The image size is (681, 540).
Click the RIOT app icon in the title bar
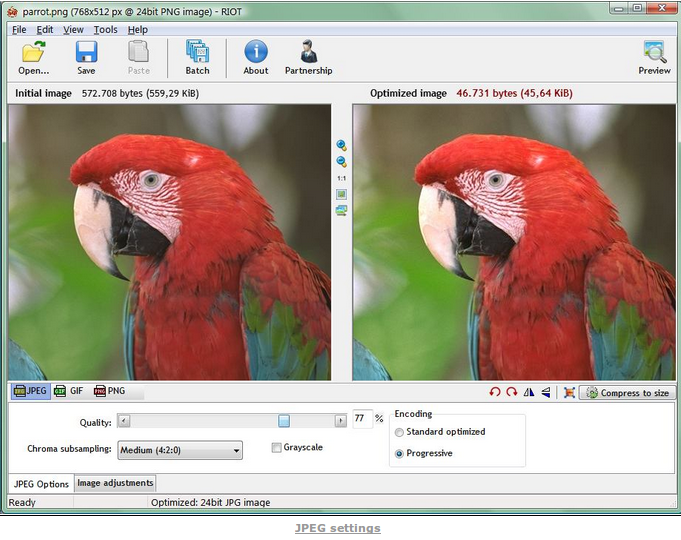coord(12,12)
